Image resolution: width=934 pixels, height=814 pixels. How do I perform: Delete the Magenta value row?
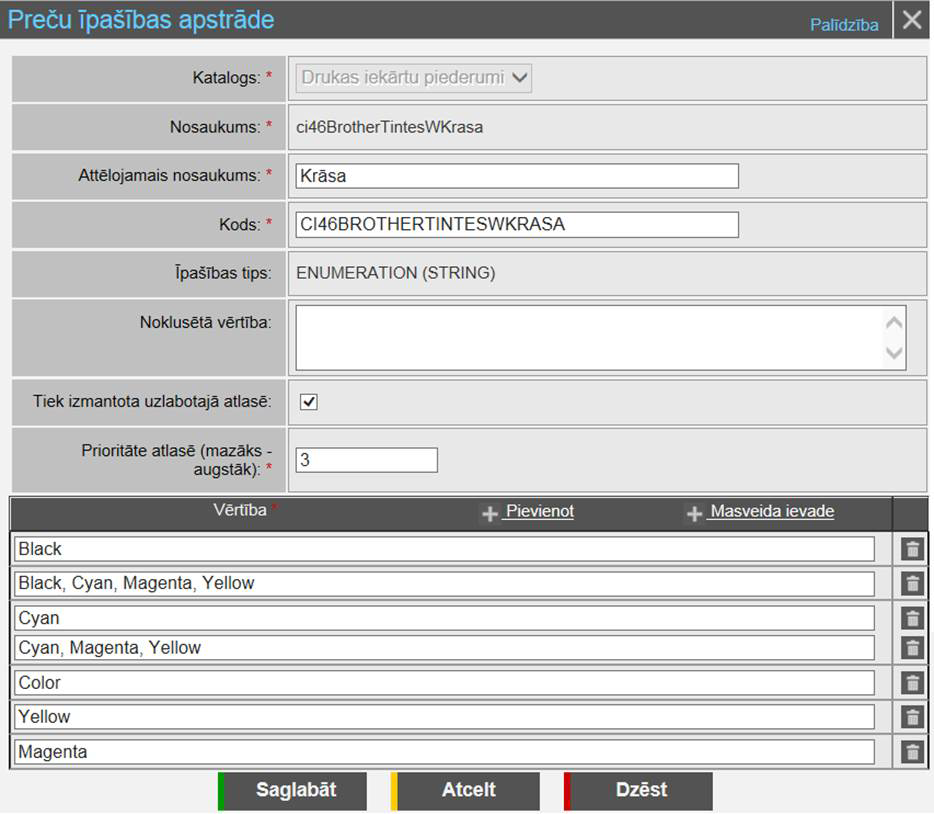point(911,752)
